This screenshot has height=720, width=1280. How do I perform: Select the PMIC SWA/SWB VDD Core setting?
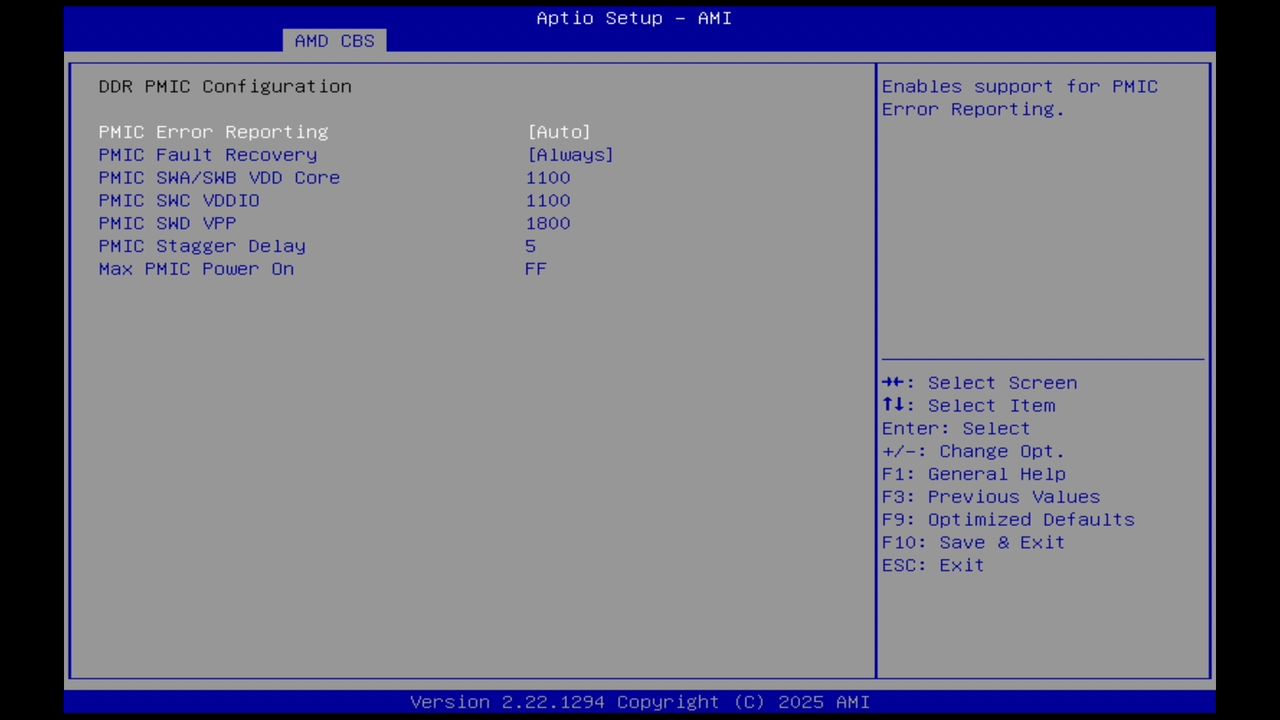(219, 177)
